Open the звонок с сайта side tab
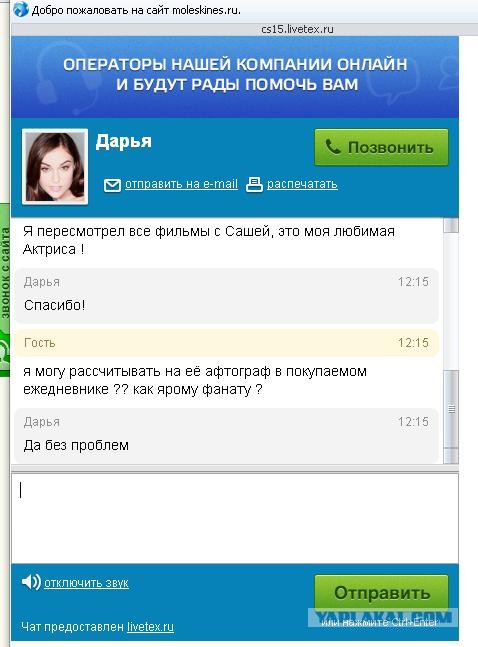This screenshot has height=647, width=478. 5,289
